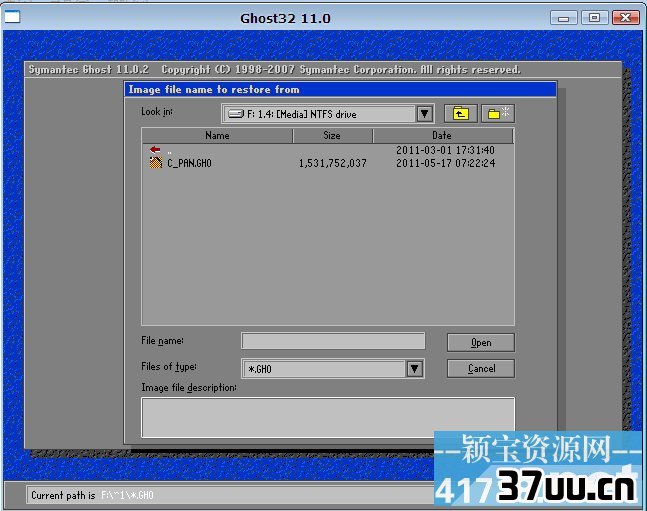647x511 pixels.
Task: Click the Image file description text box
Action: [328, 417]
